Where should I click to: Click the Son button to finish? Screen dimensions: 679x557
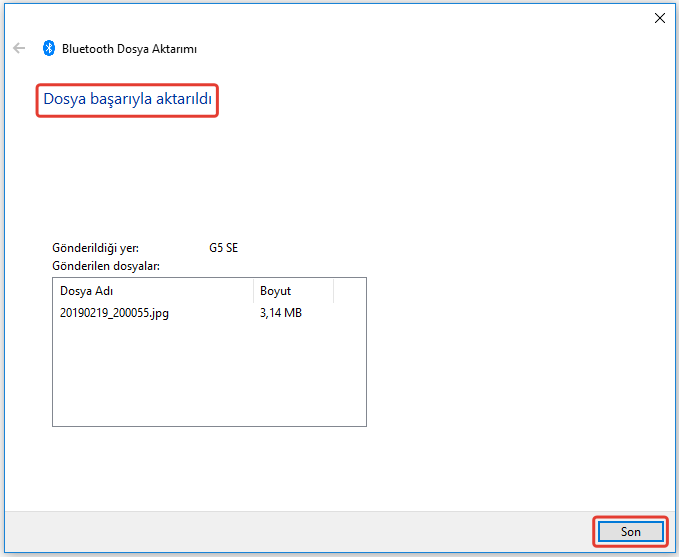coord(630,532)
